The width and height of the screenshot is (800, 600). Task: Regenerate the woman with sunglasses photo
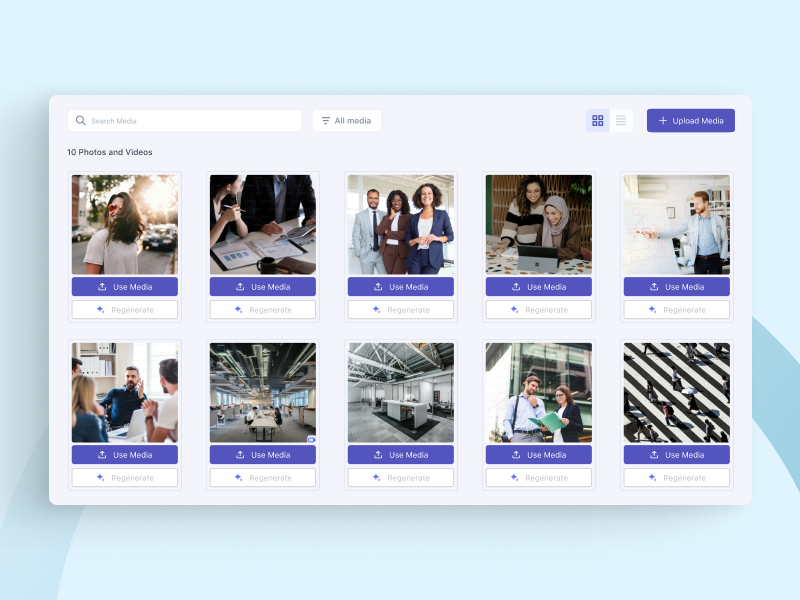[x=124, y=310]
